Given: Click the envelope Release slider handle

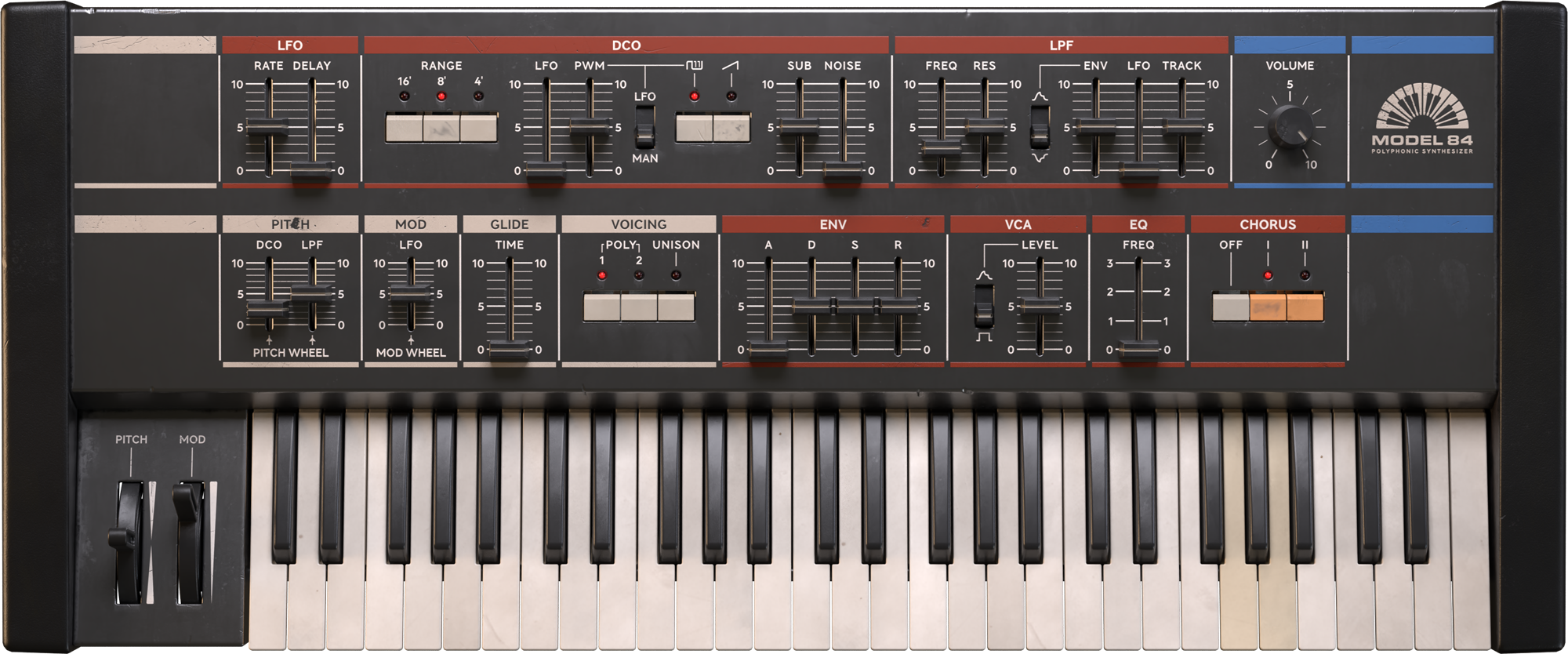Looking at the screenshot, I should (x=898, y=307).
